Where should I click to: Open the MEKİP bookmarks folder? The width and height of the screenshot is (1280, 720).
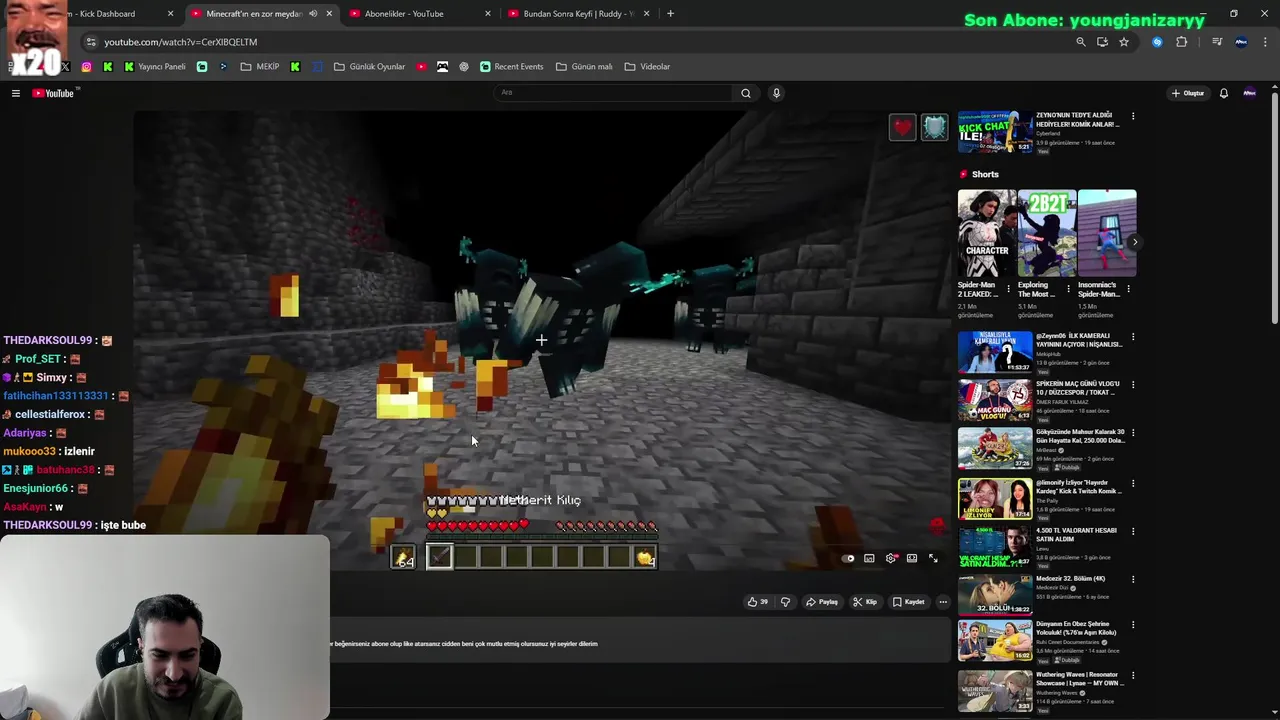[x=260, y=67]
